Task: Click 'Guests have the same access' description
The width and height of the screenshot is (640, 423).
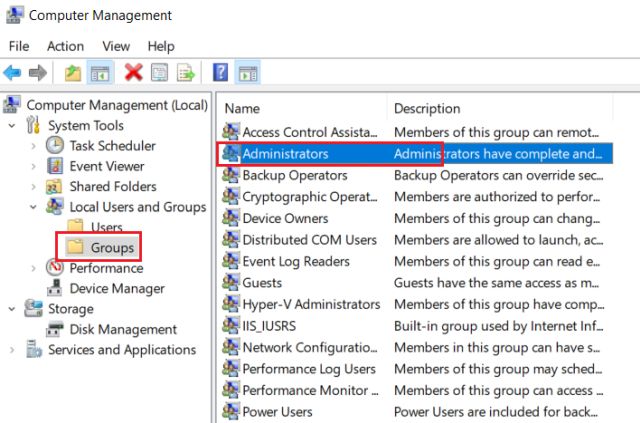Action: point(496,283)
